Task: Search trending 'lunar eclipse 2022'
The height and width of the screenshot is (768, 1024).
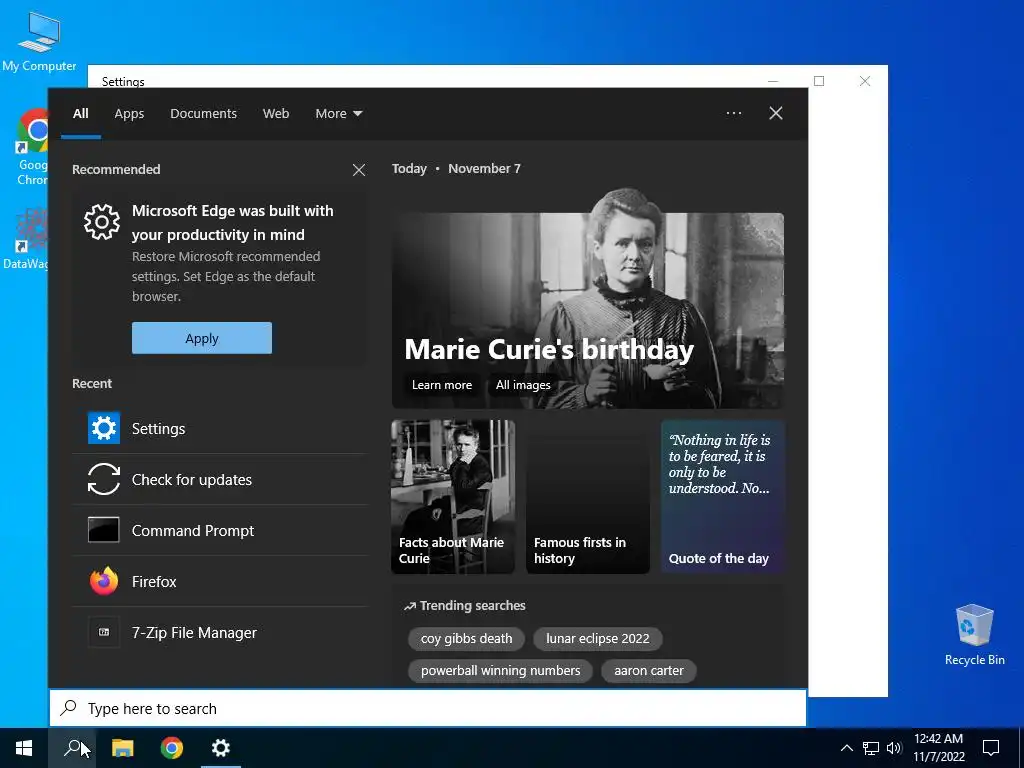Action: pyautogui.click(x=598, y=639)
